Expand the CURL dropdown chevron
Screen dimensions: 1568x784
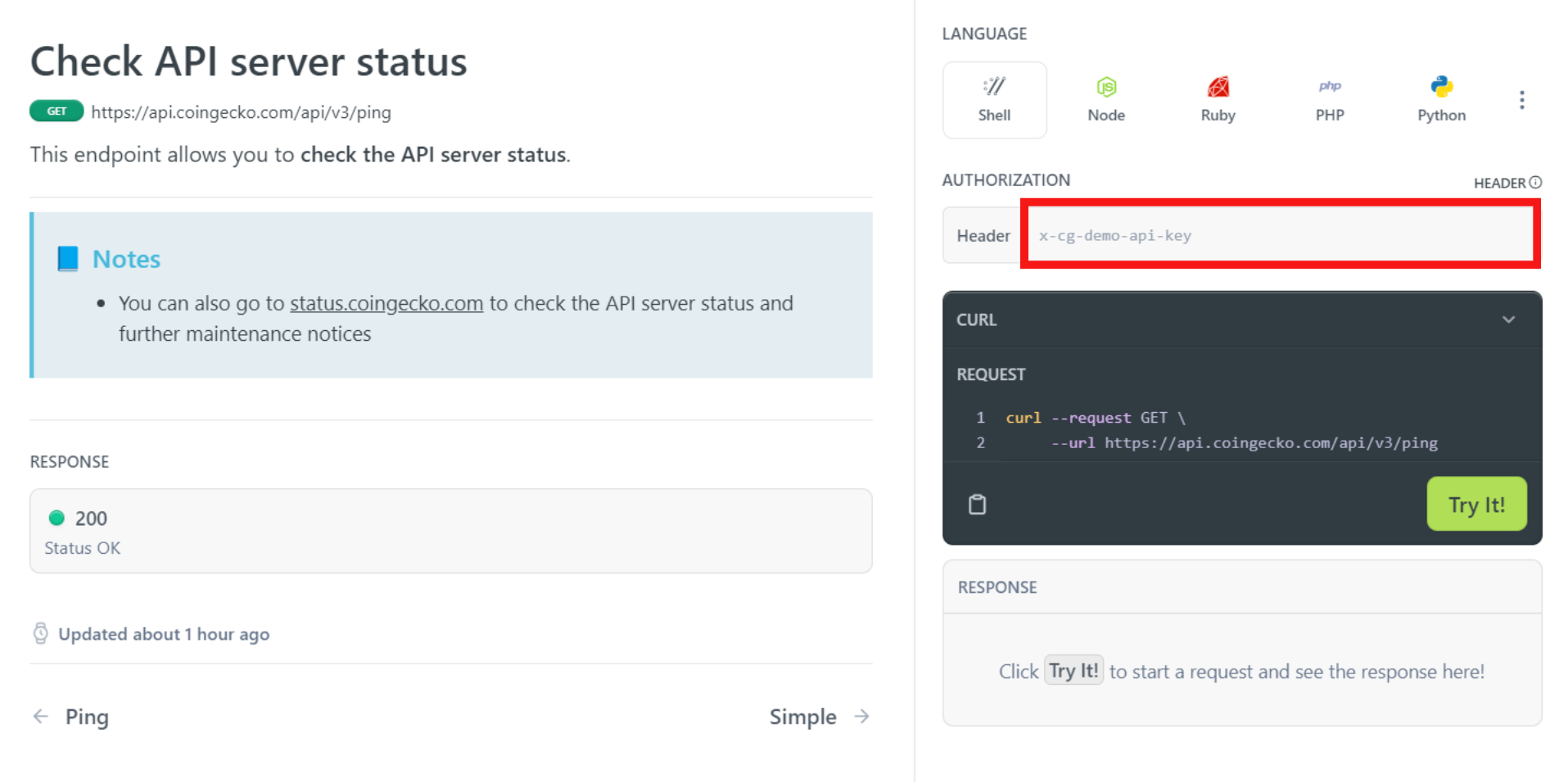point(1508,319)
